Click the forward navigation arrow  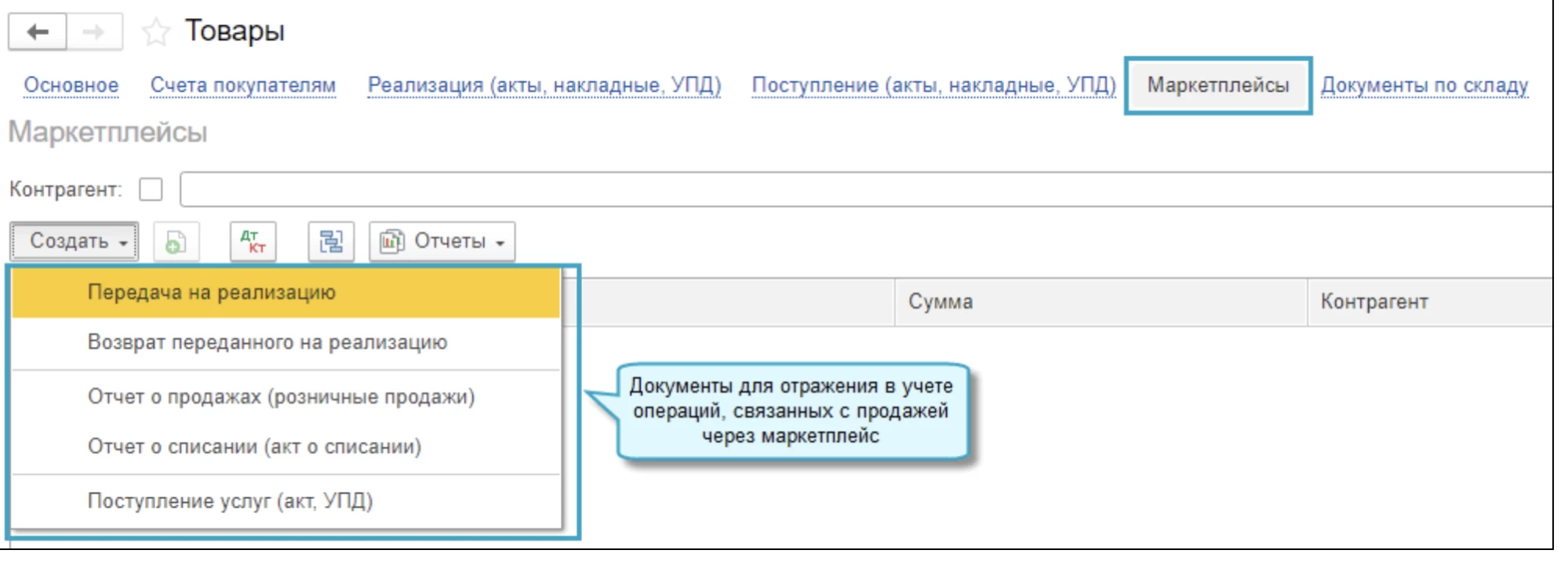[94, 32]
